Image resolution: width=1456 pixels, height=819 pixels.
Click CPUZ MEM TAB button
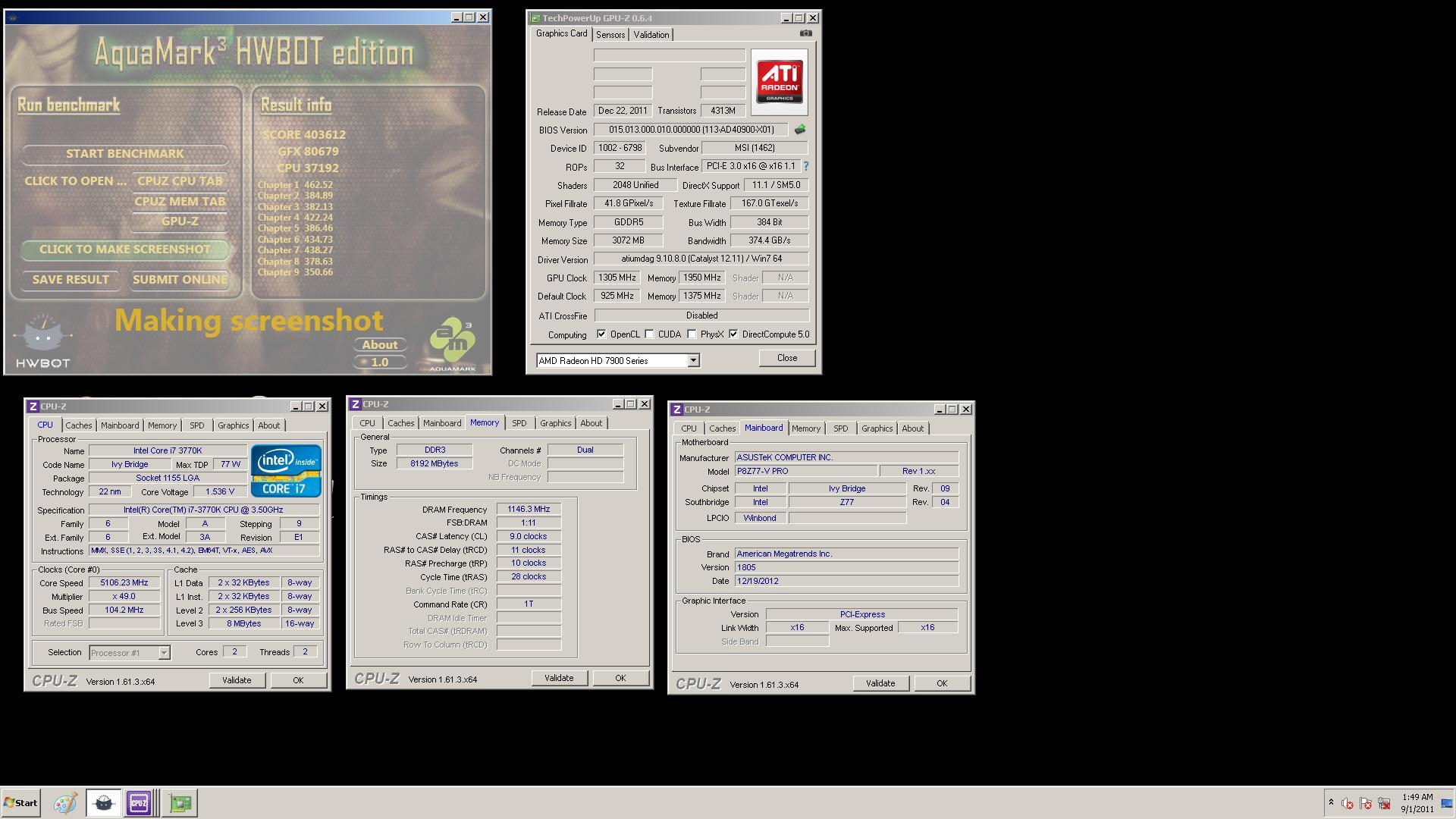180,202
